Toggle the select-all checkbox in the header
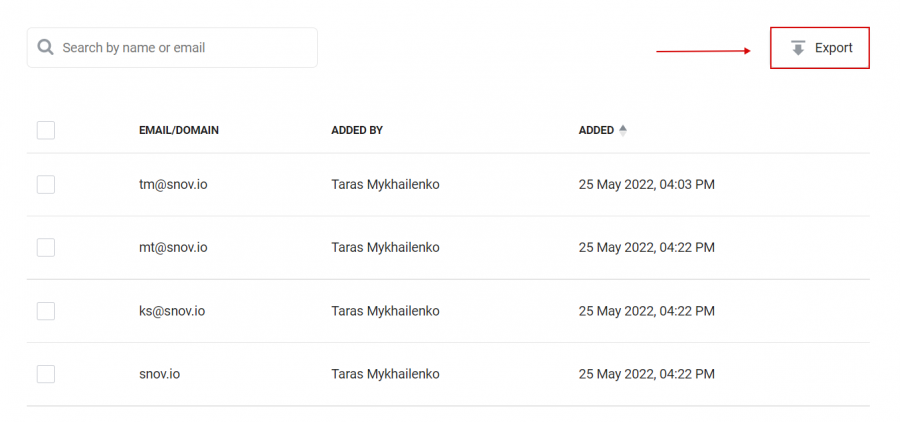Image resolution: width=900 pixels, height=422 pixels. coord(46,130)
